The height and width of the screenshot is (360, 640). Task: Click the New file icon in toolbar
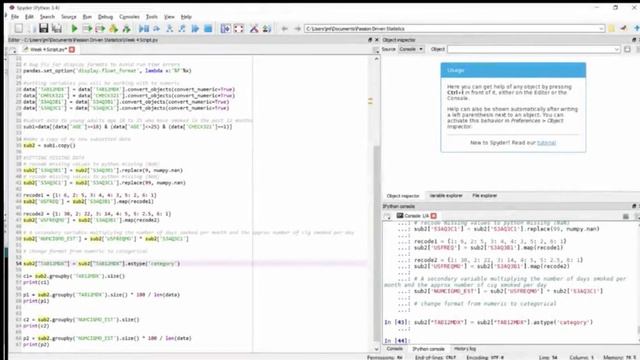18,29
